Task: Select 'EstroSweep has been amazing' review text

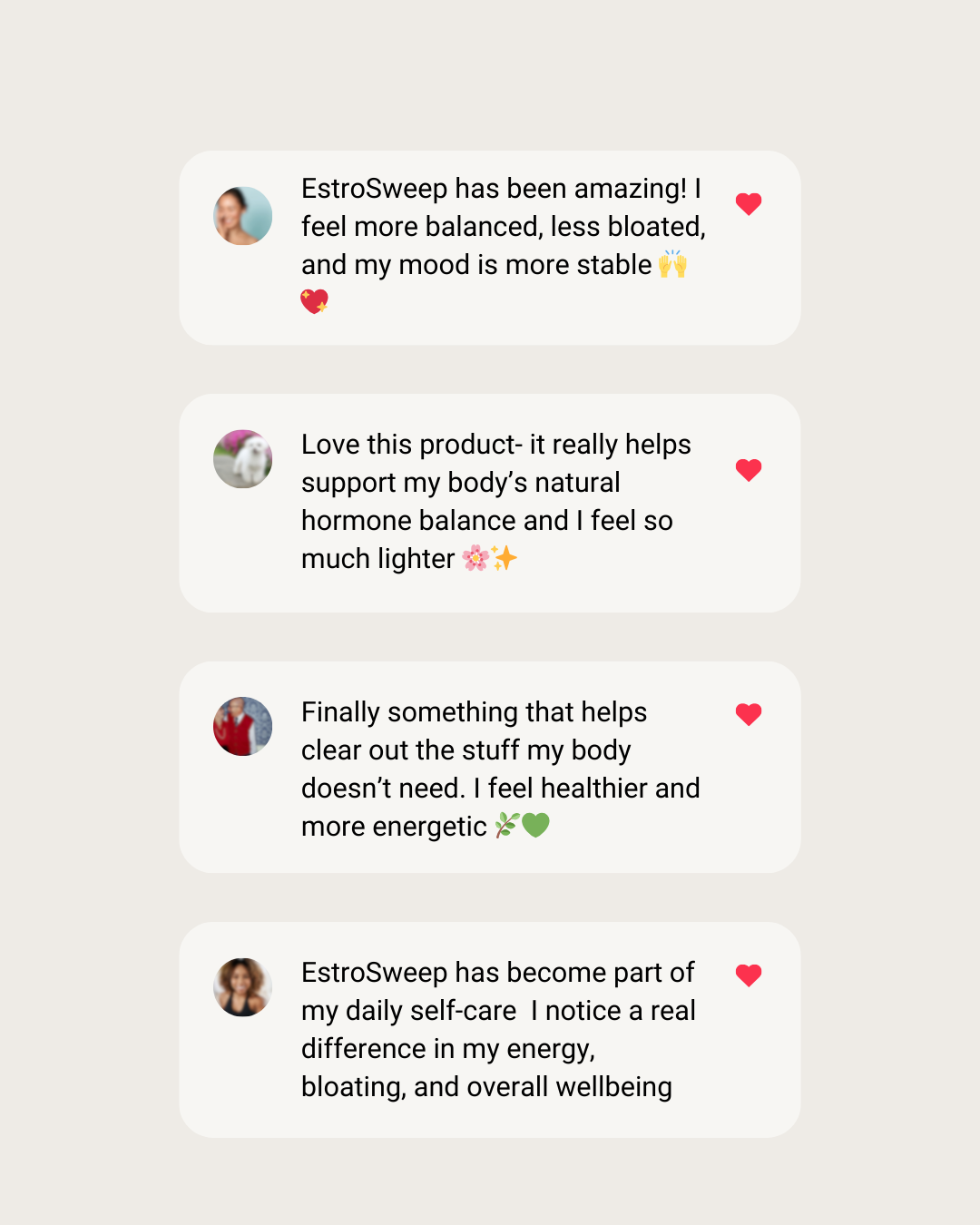Action: click(504, 245)
